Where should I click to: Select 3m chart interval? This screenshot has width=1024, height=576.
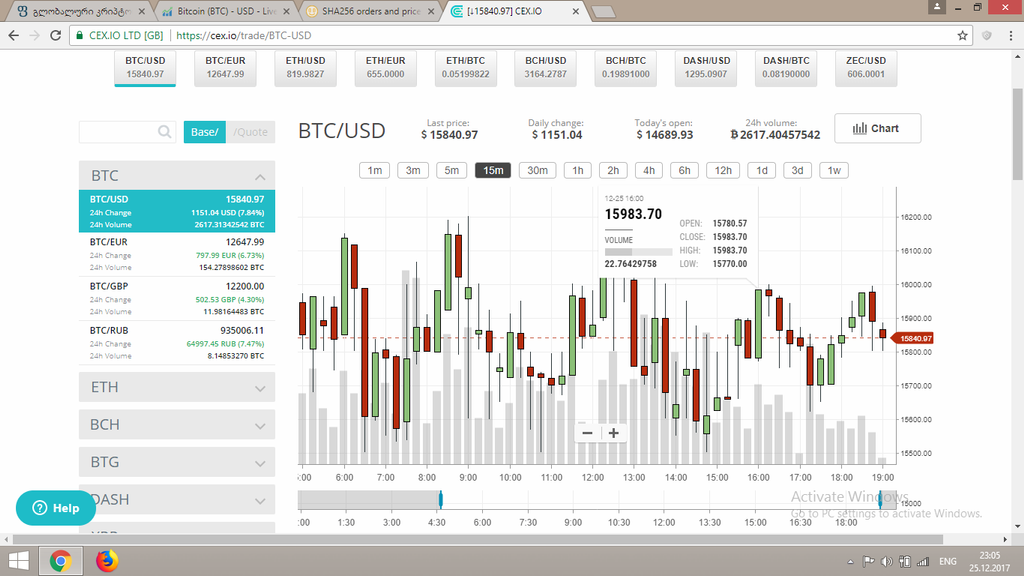pyautogui.click(x=413, y=170)
